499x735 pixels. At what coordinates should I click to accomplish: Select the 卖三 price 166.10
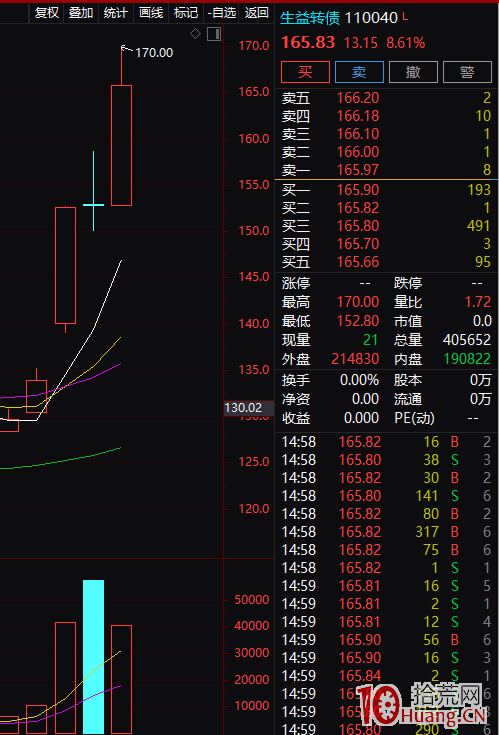(x=357, y=134)
